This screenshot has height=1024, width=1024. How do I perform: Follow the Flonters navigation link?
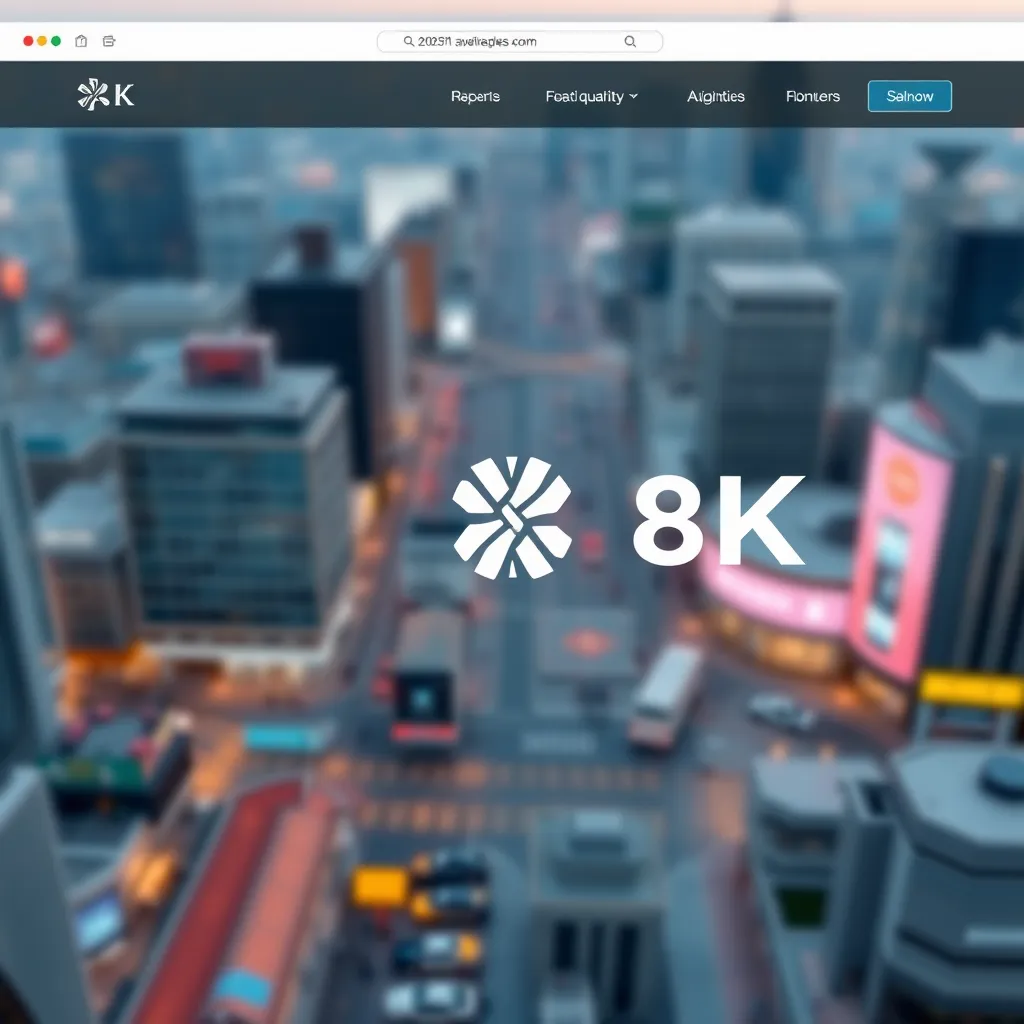pyautogui.click(x=812, y=96)
